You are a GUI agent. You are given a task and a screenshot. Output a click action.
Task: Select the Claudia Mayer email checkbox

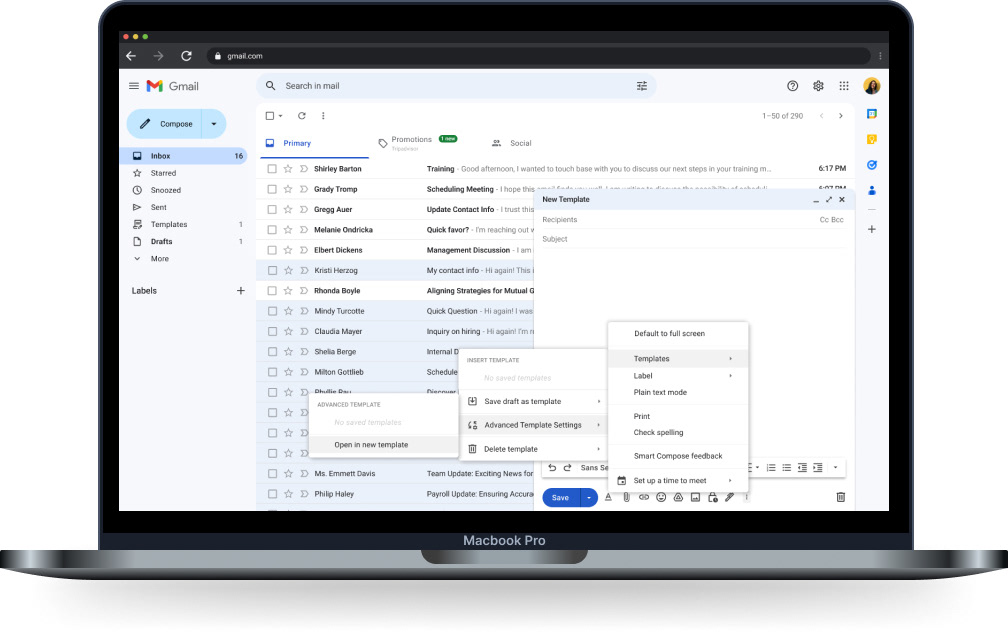click(x=272, y=332)
